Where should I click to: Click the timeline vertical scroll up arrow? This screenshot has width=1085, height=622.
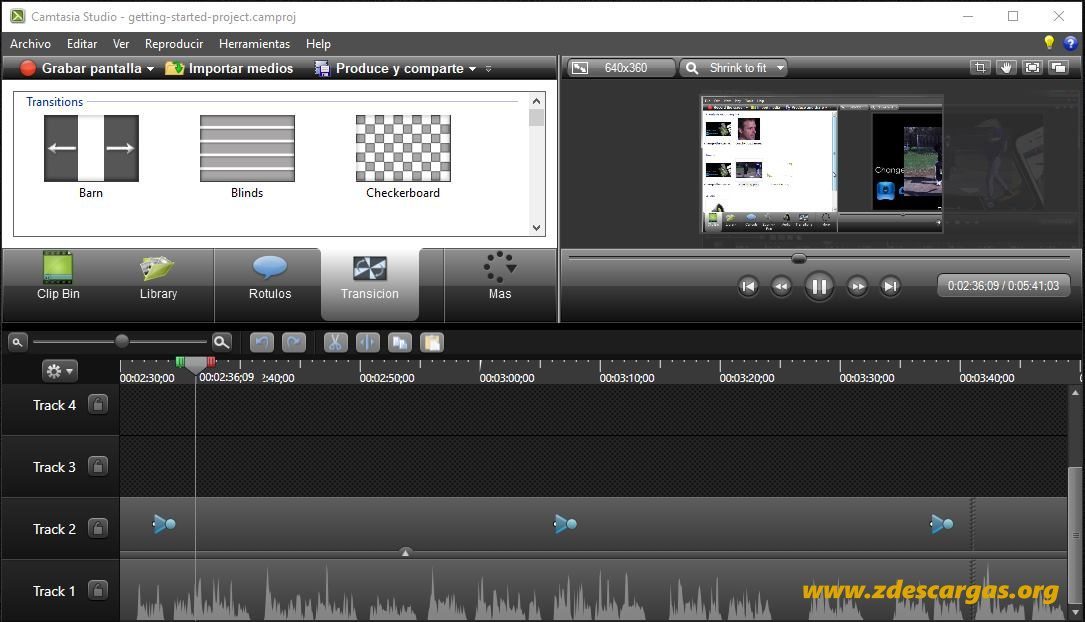pyautogui.click(x=1075, y=392)
